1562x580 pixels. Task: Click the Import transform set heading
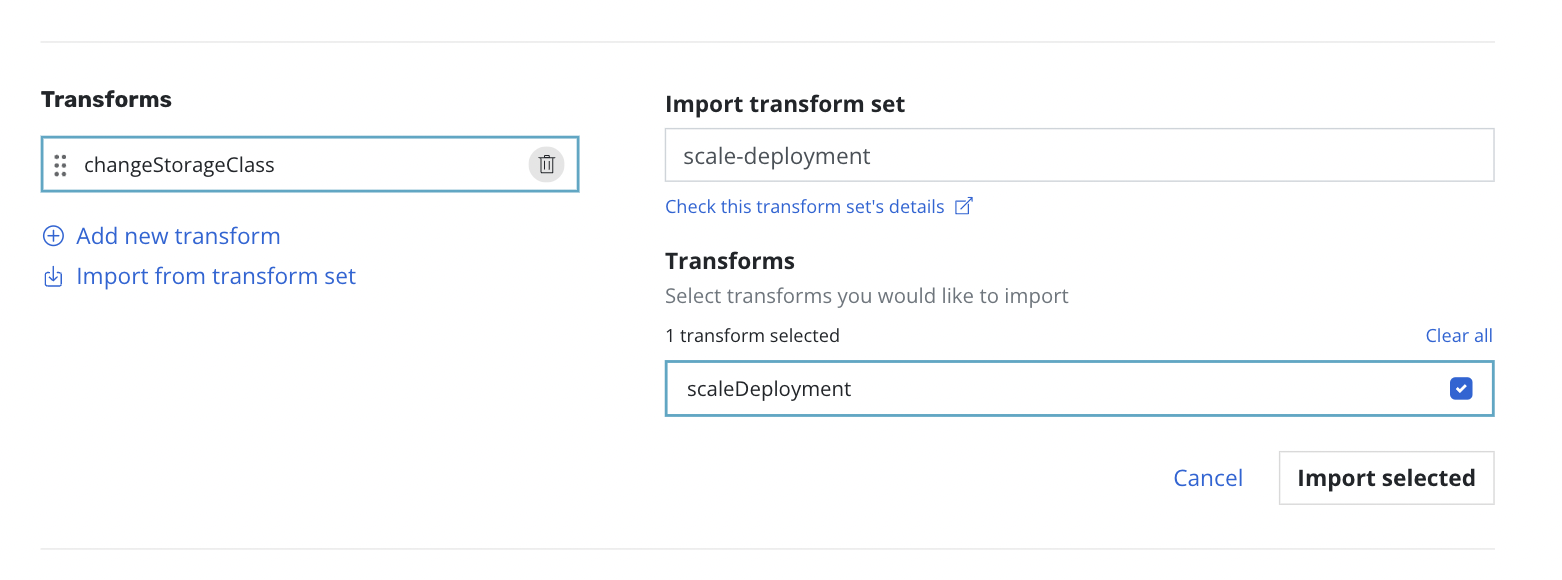(x=784, y=104)
